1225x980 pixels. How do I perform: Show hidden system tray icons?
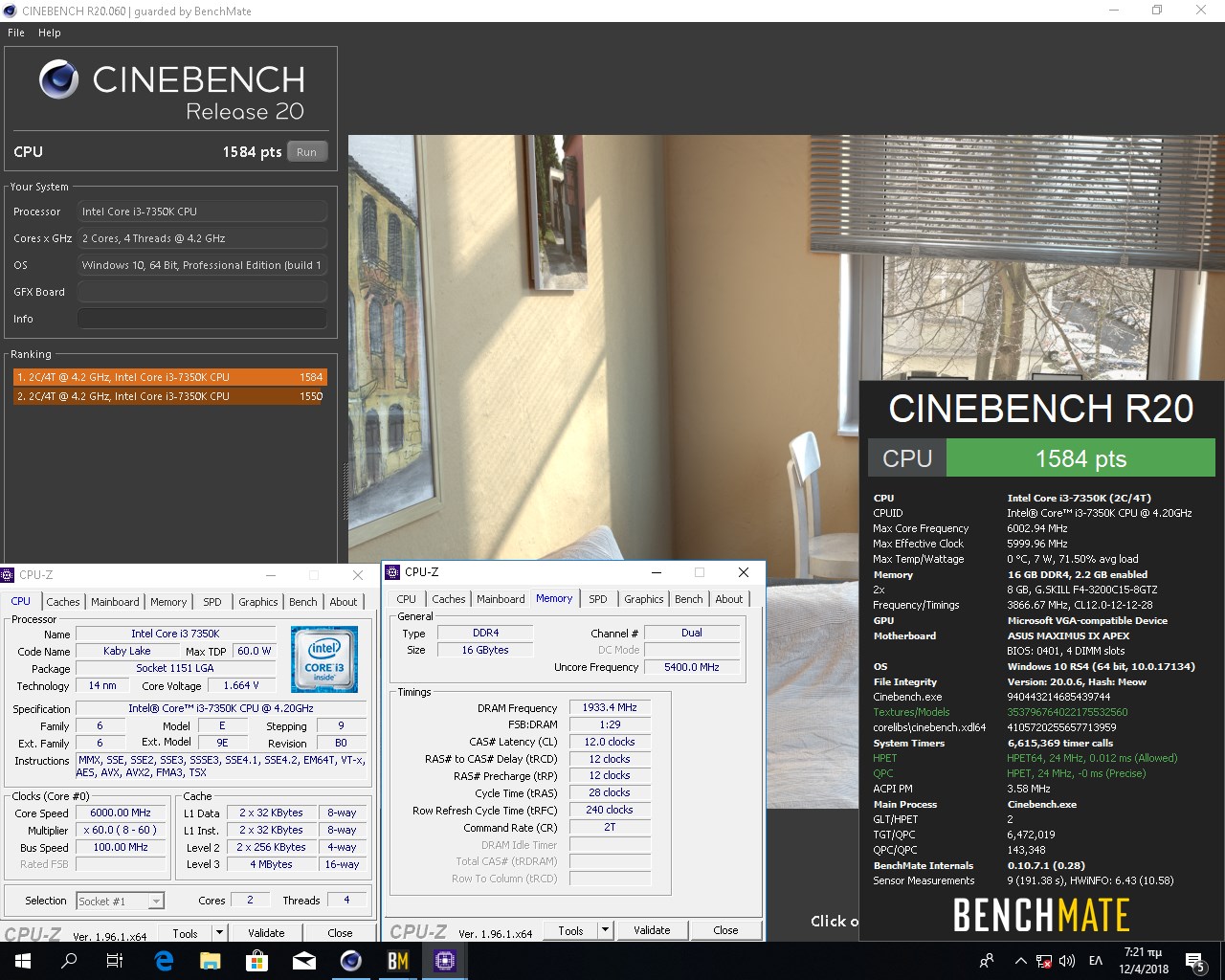click(x=1020, y=961)
